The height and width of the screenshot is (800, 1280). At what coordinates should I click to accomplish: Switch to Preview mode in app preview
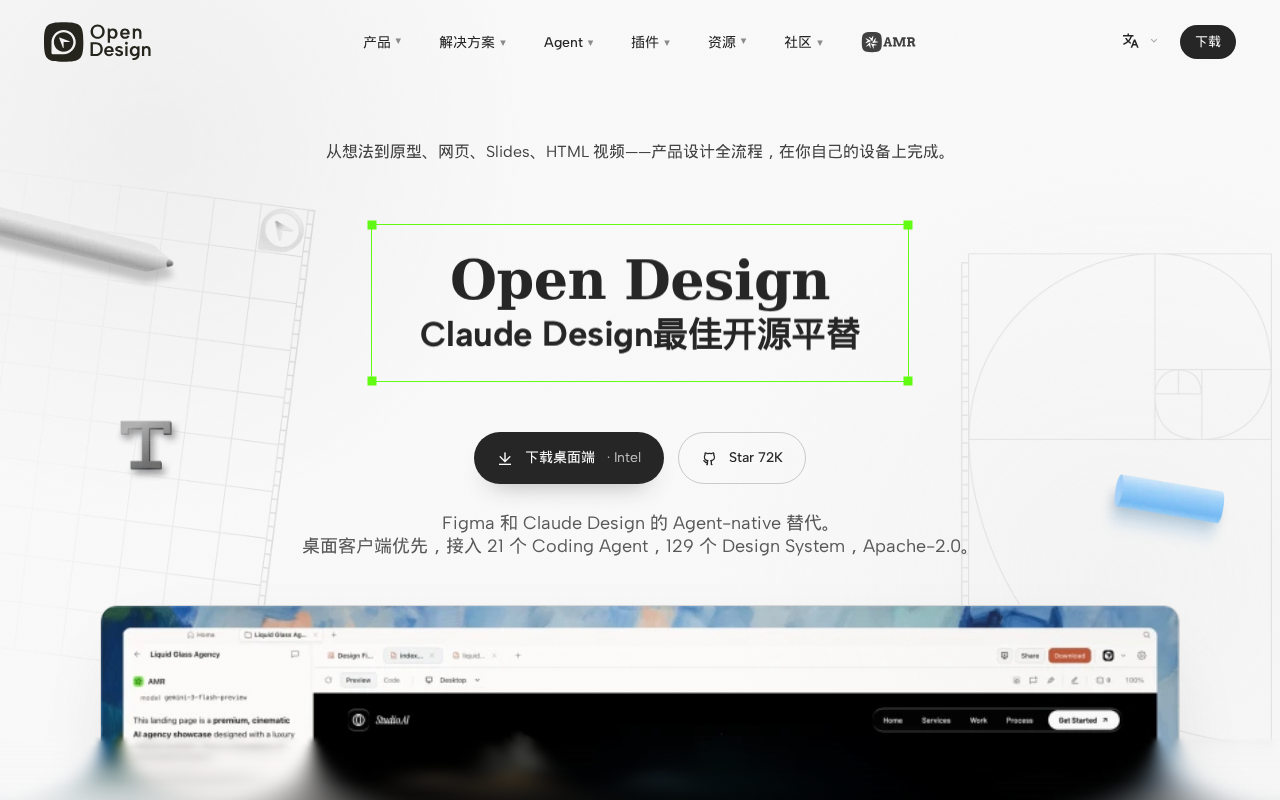click(358, 680)
